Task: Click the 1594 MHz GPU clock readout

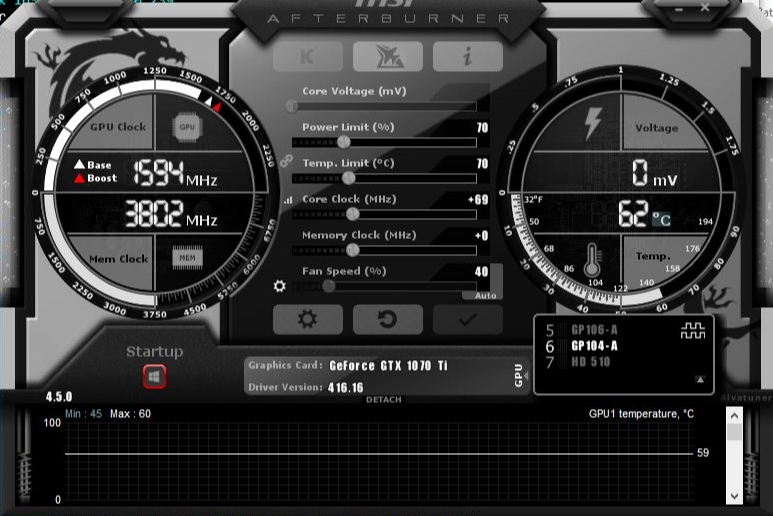Action: click(175, 173)
